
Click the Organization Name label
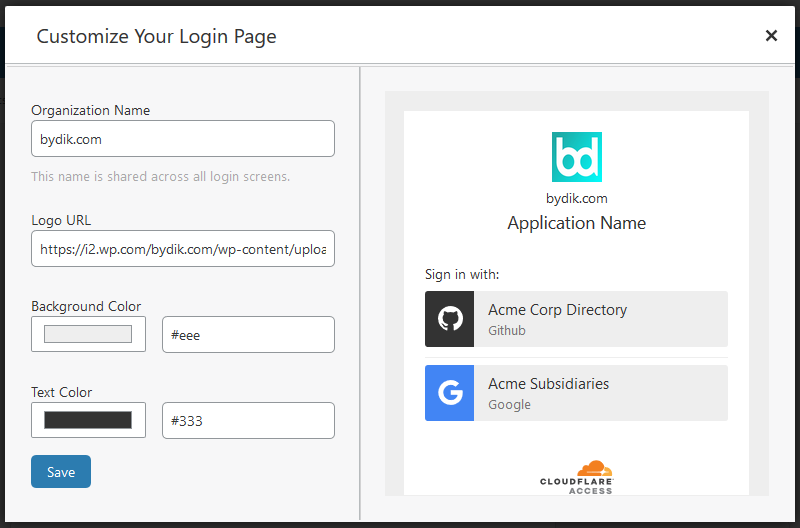click(x=91, y=110)
